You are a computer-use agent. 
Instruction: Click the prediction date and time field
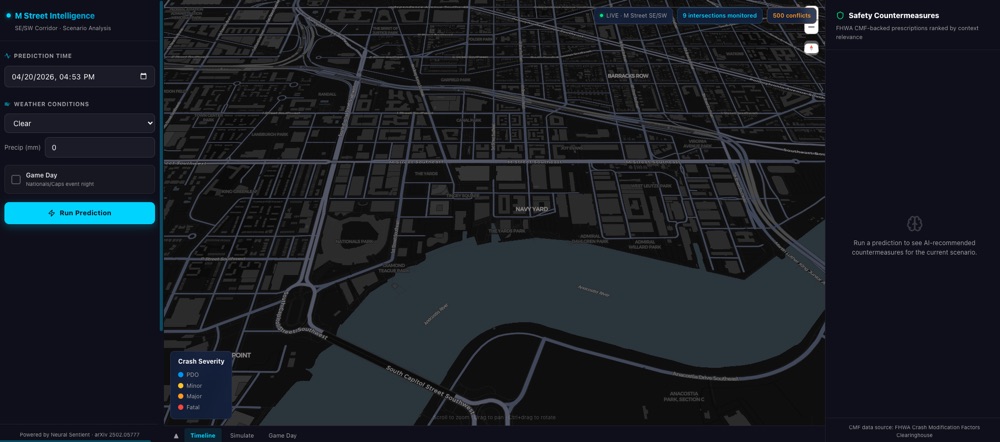point(70,76)
